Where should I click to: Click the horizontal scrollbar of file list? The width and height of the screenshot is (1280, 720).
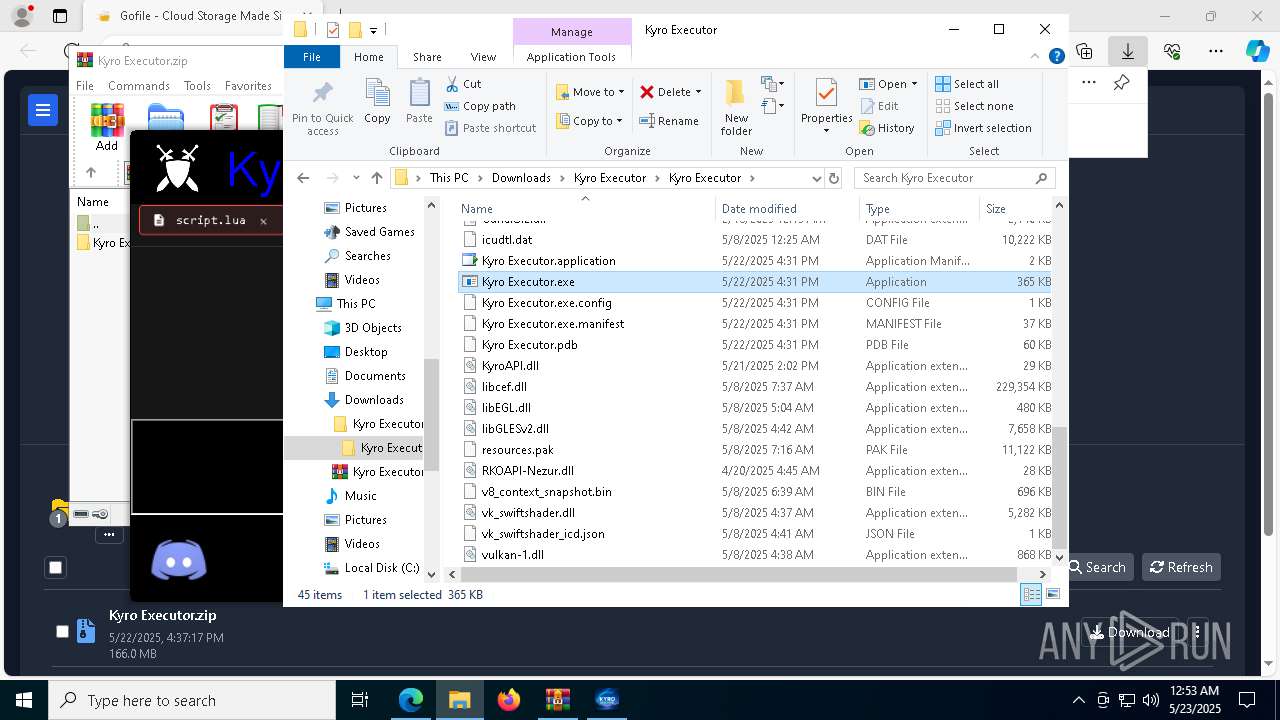(x=739, y=574)
